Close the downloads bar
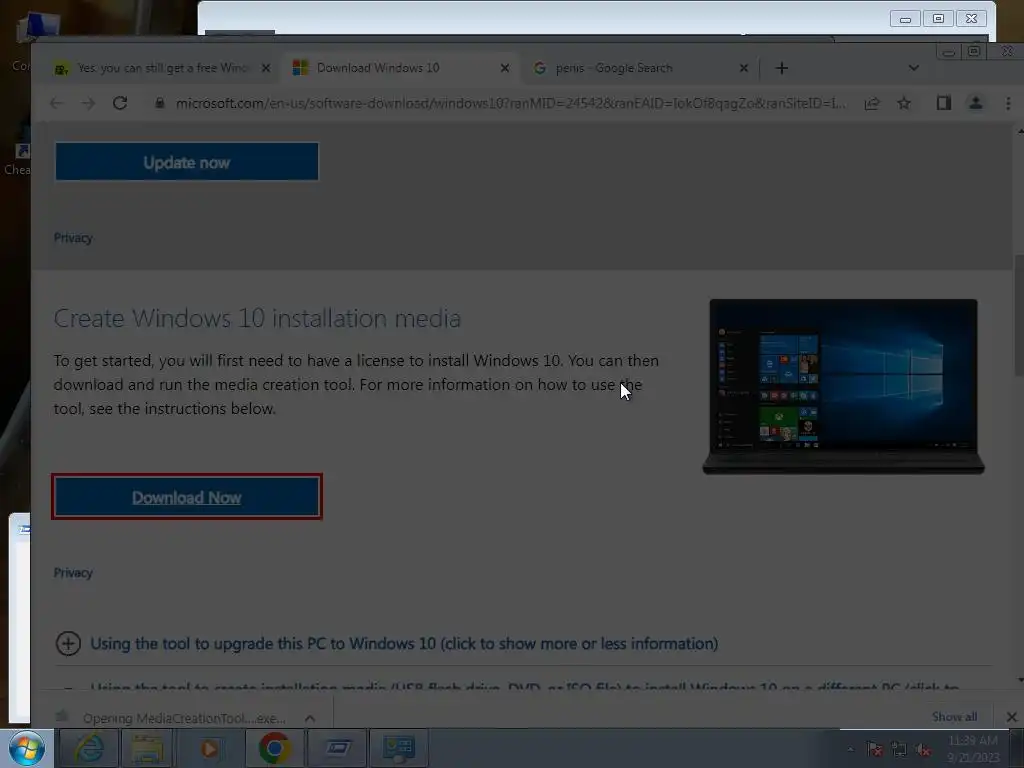This screenshot has width=1024, height=768. pos(1012,717)
